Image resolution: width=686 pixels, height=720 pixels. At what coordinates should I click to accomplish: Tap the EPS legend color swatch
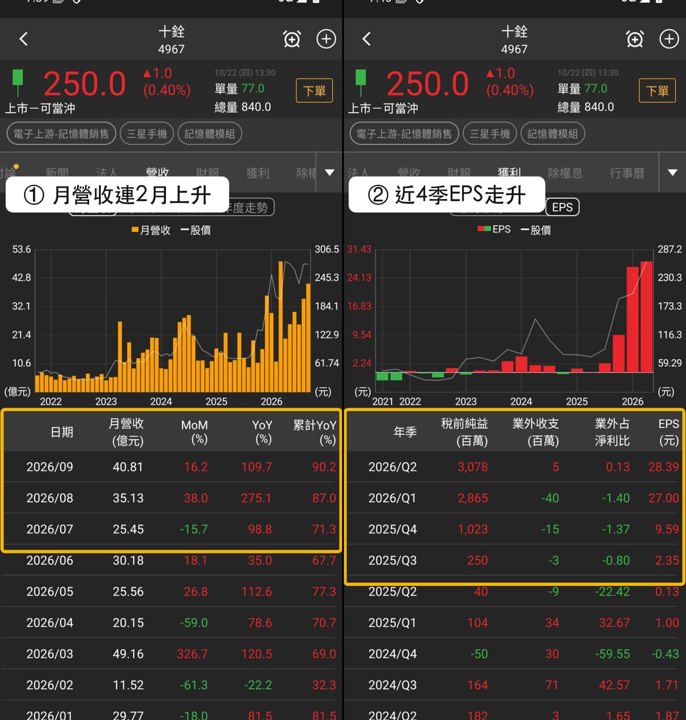484,229
